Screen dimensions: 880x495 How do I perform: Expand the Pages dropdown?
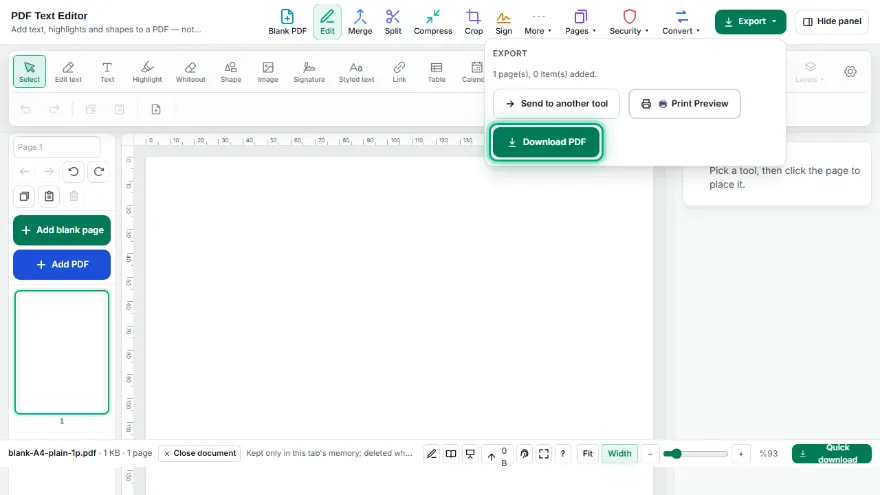(580, 22)
